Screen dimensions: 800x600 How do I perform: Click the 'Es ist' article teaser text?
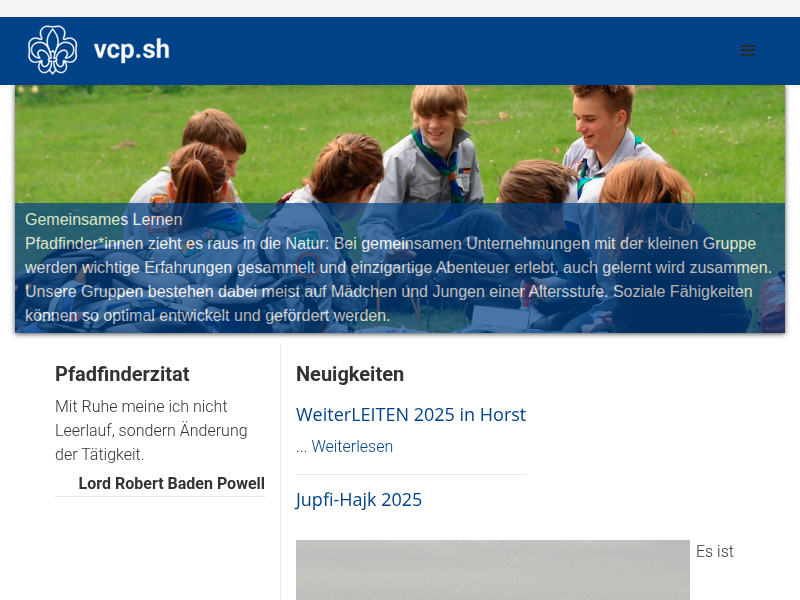[x=714, y=551]
